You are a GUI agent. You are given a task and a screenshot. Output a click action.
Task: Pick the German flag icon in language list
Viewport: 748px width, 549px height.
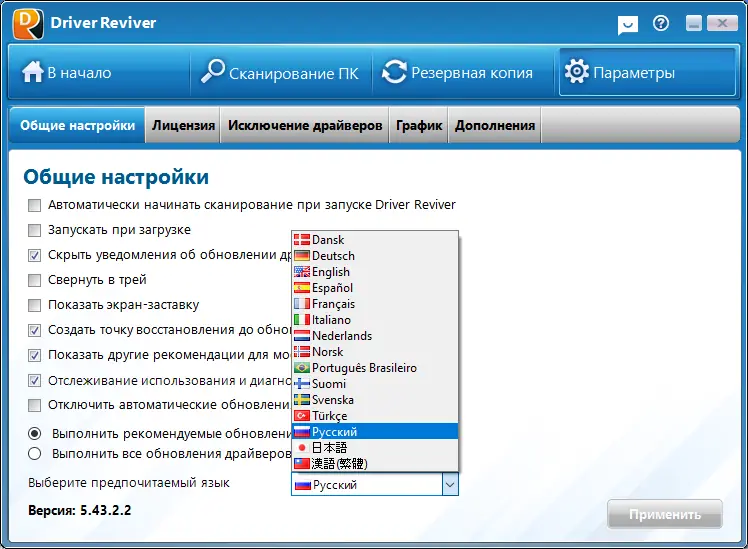point(301,256)
